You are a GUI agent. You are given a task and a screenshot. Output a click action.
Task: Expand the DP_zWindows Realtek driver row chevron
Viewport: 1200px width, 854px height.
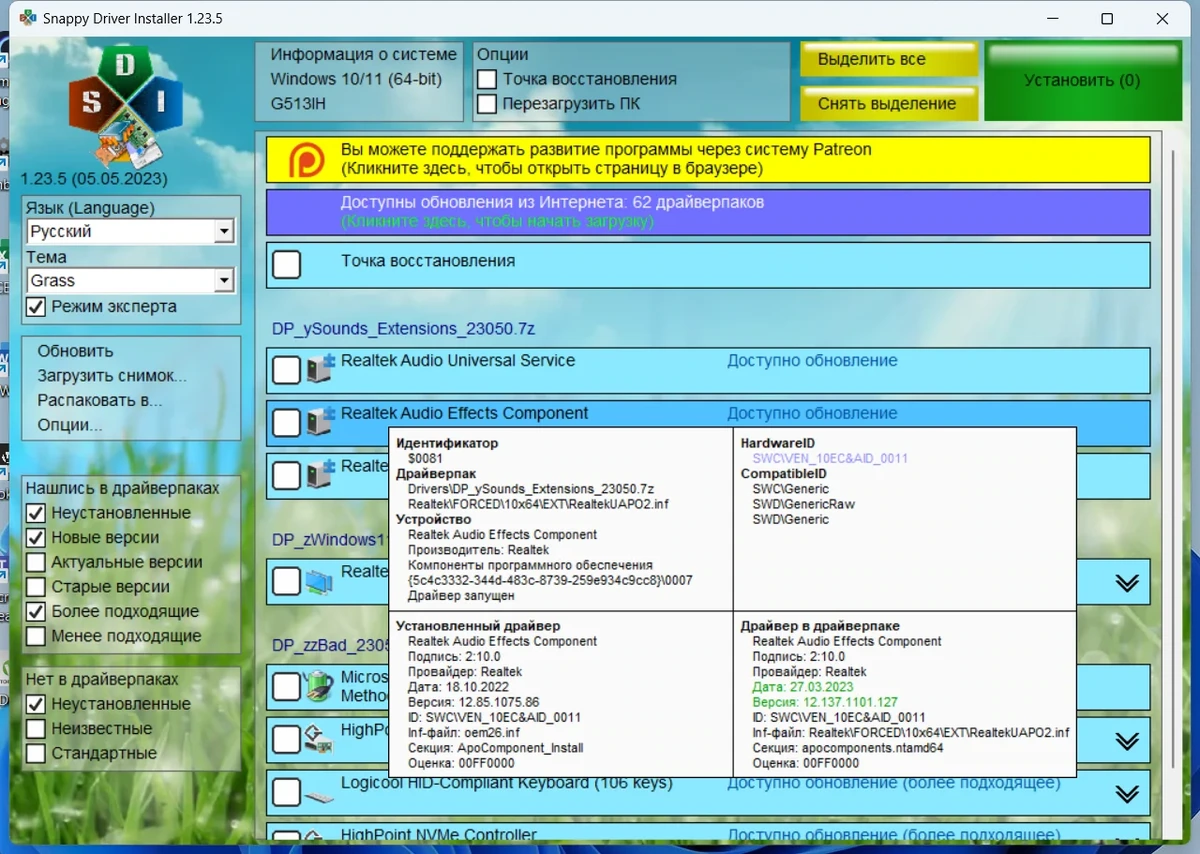point(1127,583)
